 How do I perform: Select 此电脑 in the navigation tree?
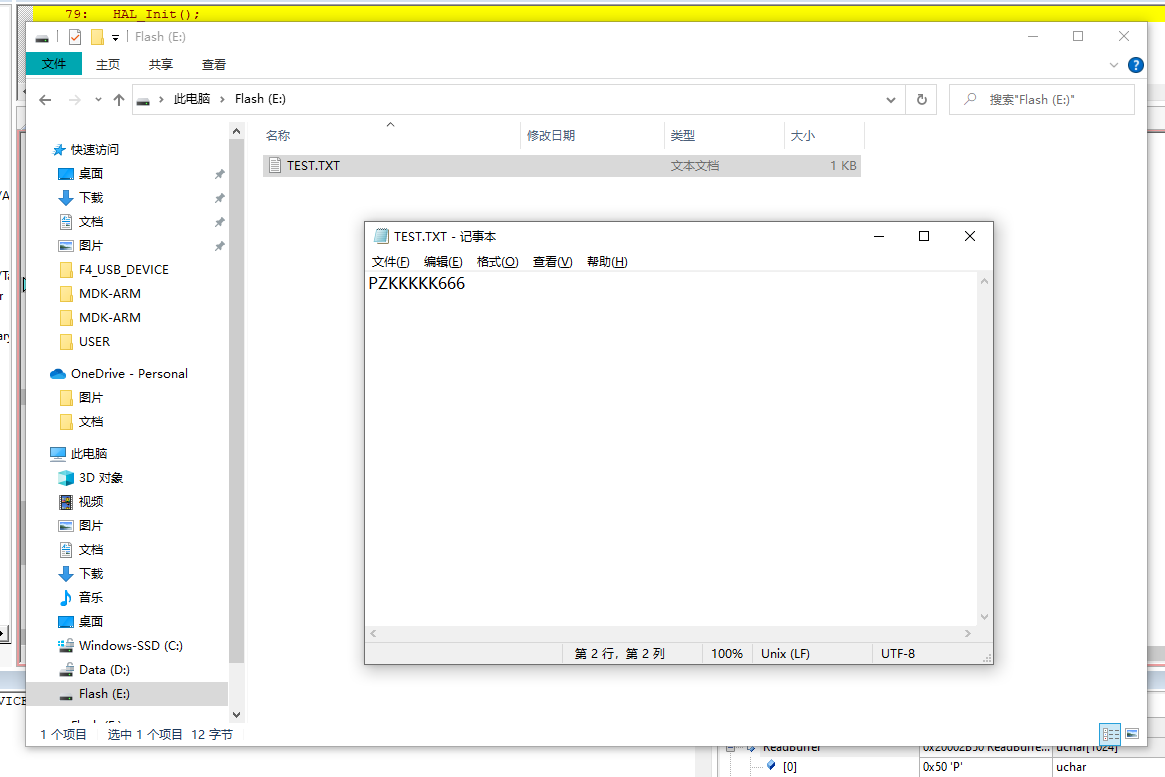click(88, 453)
